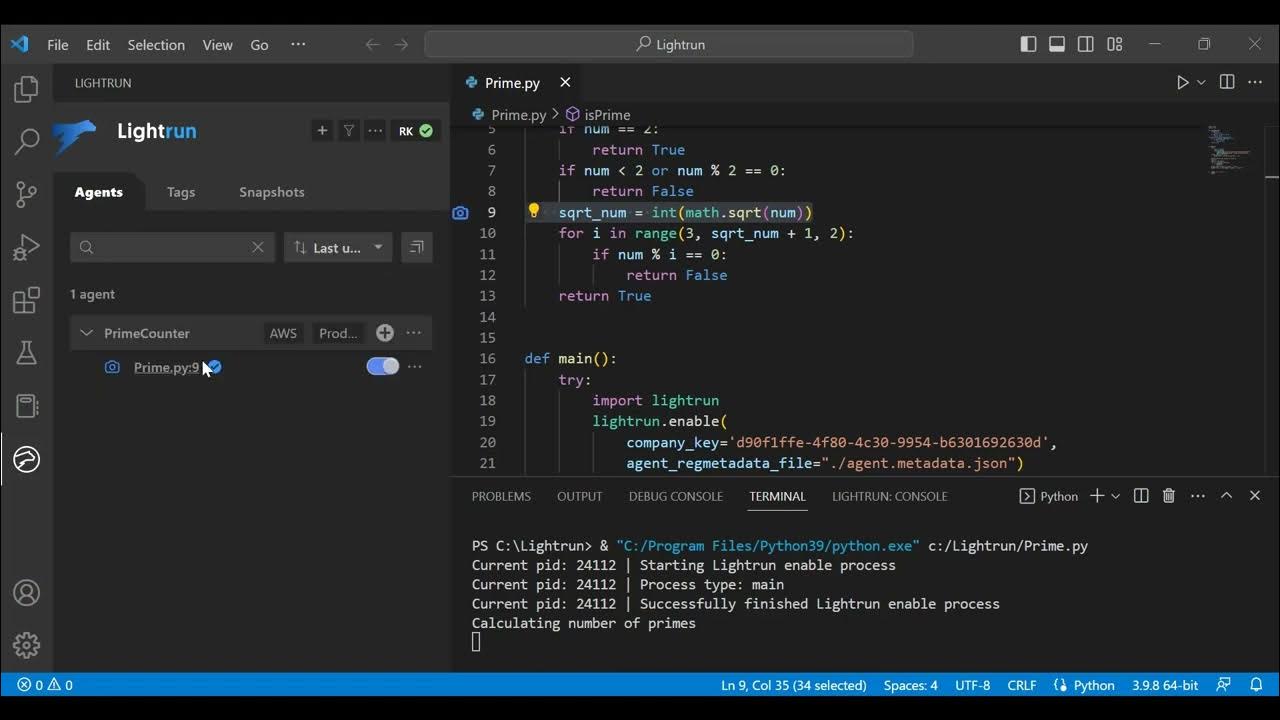Open the Explorer view in activity bar

coord(26,89)
